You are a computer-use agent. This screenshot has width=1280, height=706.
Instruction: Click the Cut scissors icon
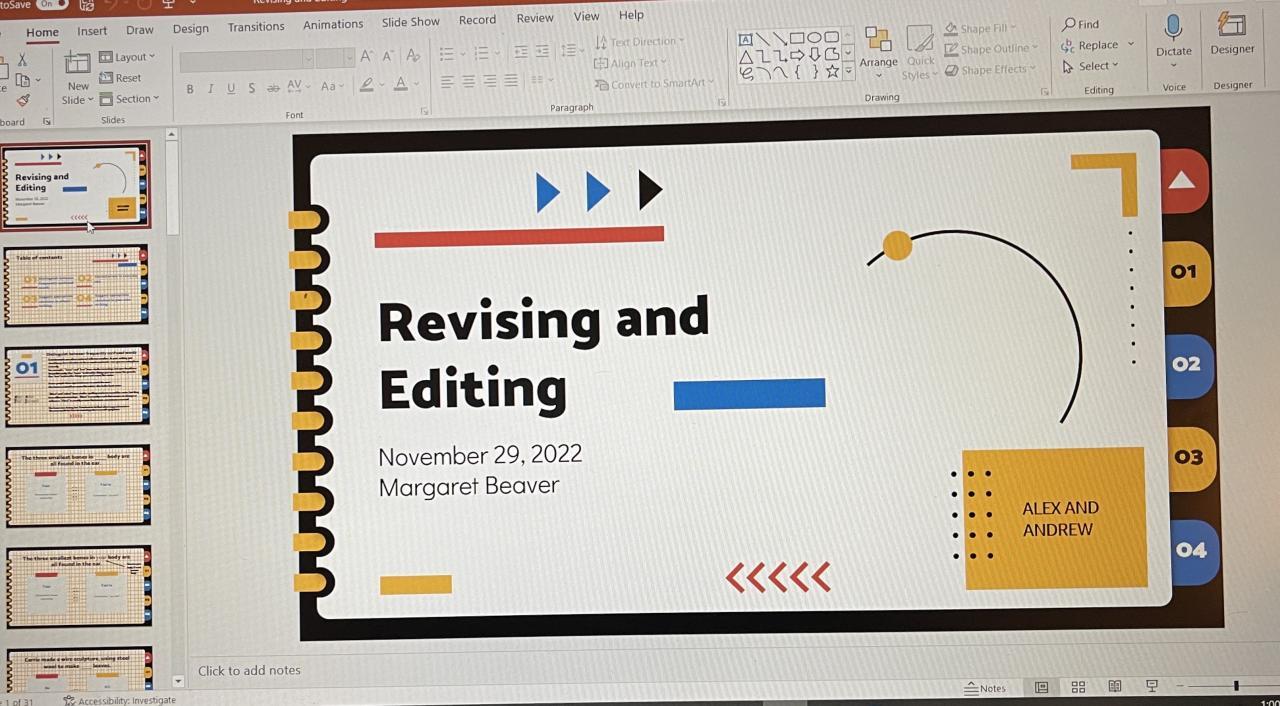22,60
